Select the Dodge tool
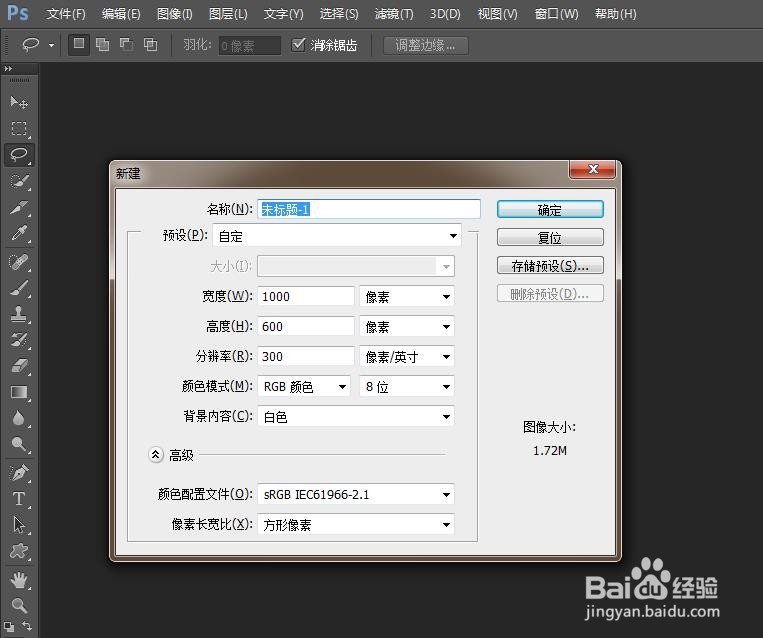This screenshot has height=638, width=763. [x=19, y=444]
